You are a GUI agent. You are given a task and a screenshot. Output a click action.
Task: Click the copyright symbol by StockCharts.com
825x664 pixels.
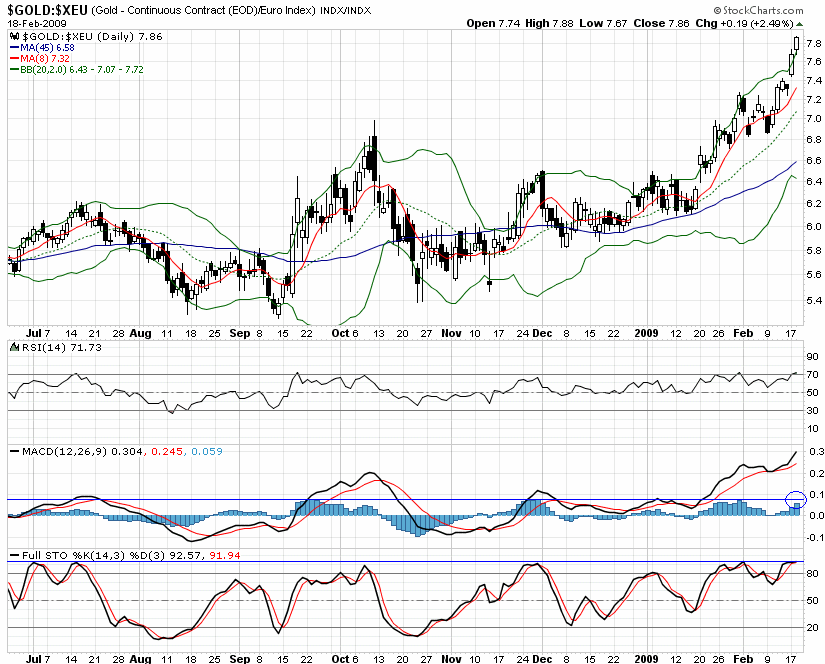pos(717,11)
